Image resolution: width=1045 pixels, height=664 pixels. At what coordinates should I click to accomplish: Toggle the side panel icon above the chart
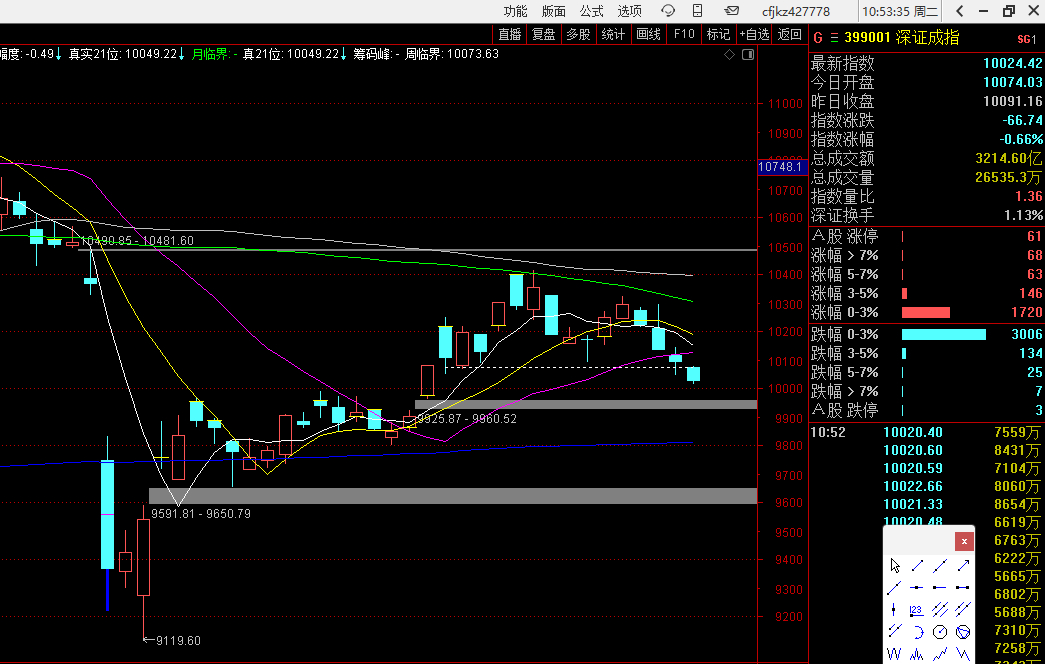pos(748,55)
